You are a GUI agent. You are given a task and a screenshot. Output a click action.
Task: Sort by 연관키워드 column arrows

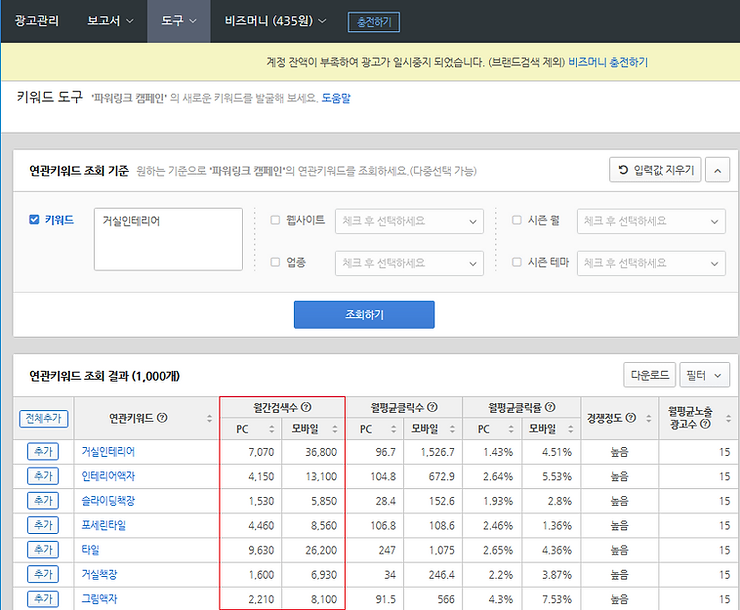pyautogui.click(x=210, y=418)
